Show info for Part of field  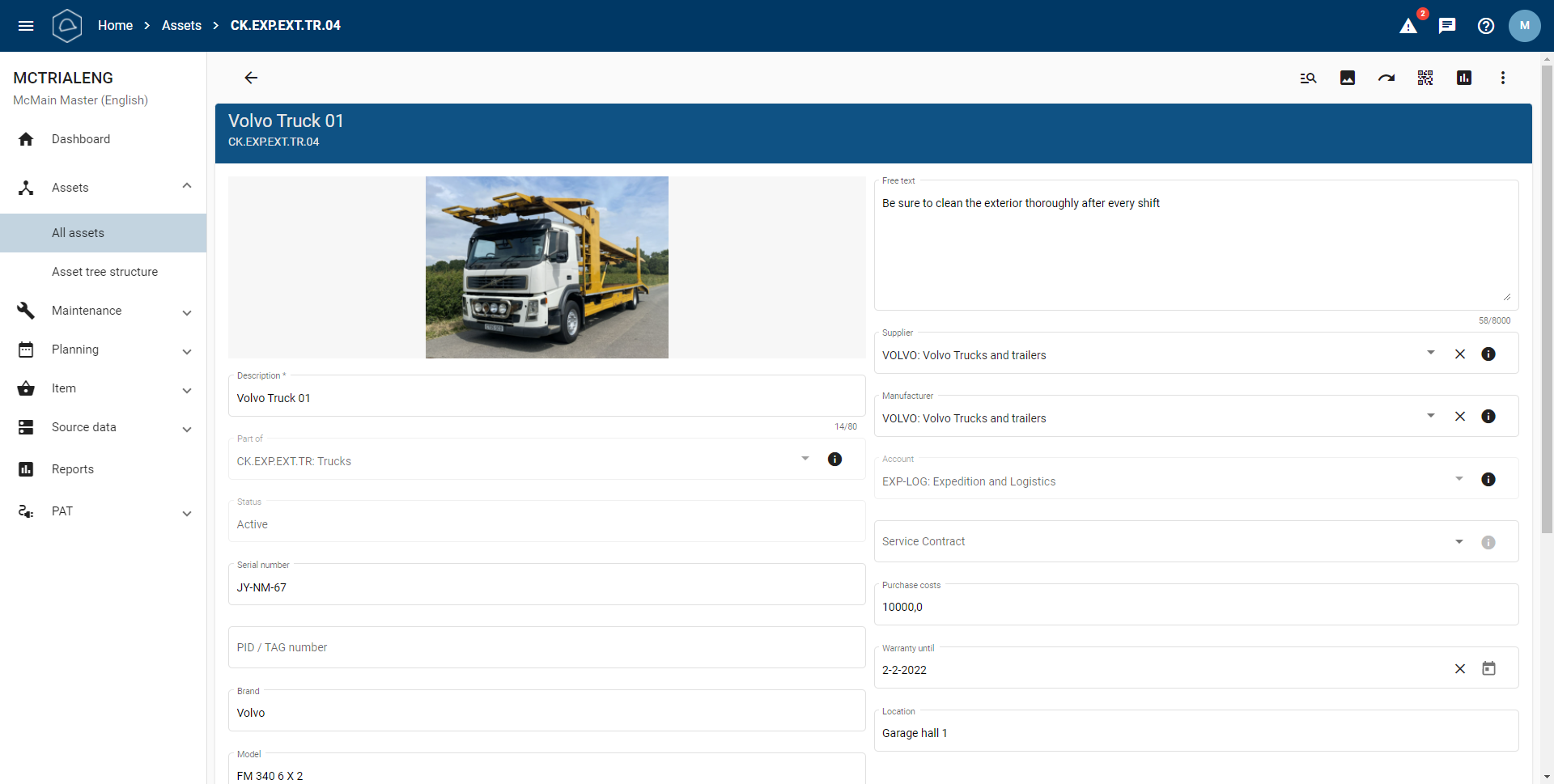(835, 460)
